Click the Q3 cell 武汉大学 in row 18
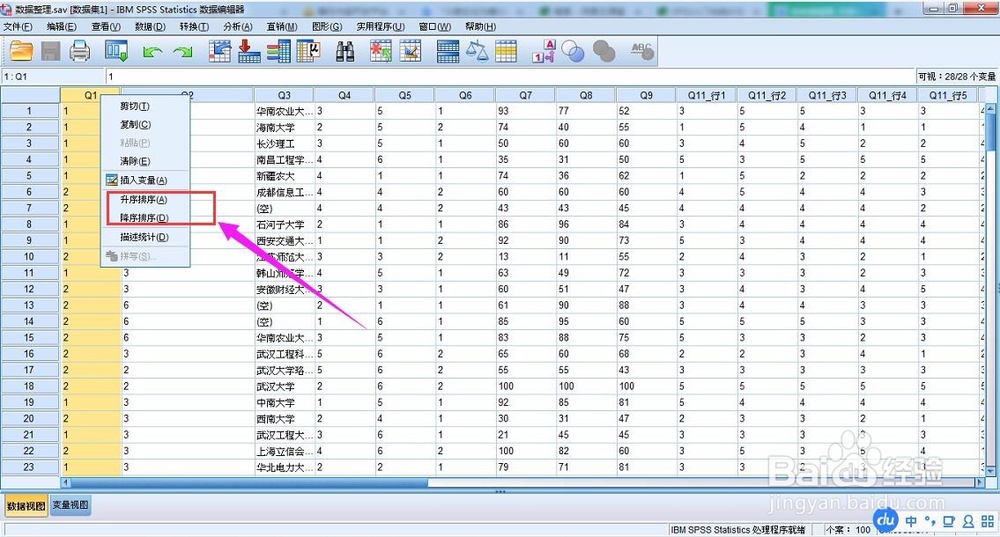Screen dimensions: 1000x537 pyautogui.click(x=284, y=386)
